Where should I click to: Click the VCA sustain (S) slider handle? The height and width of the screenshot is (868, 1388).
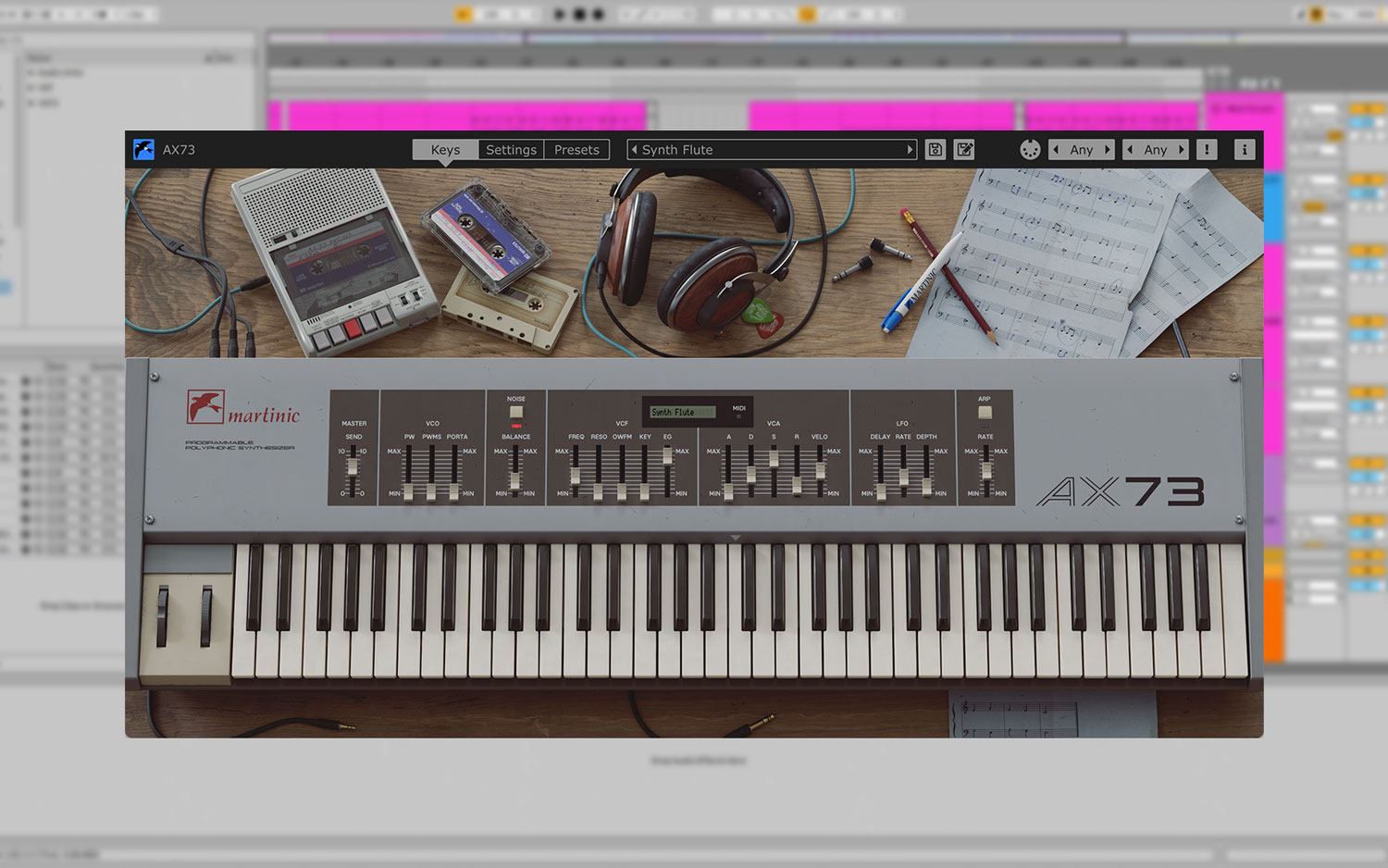coord(774,459)
